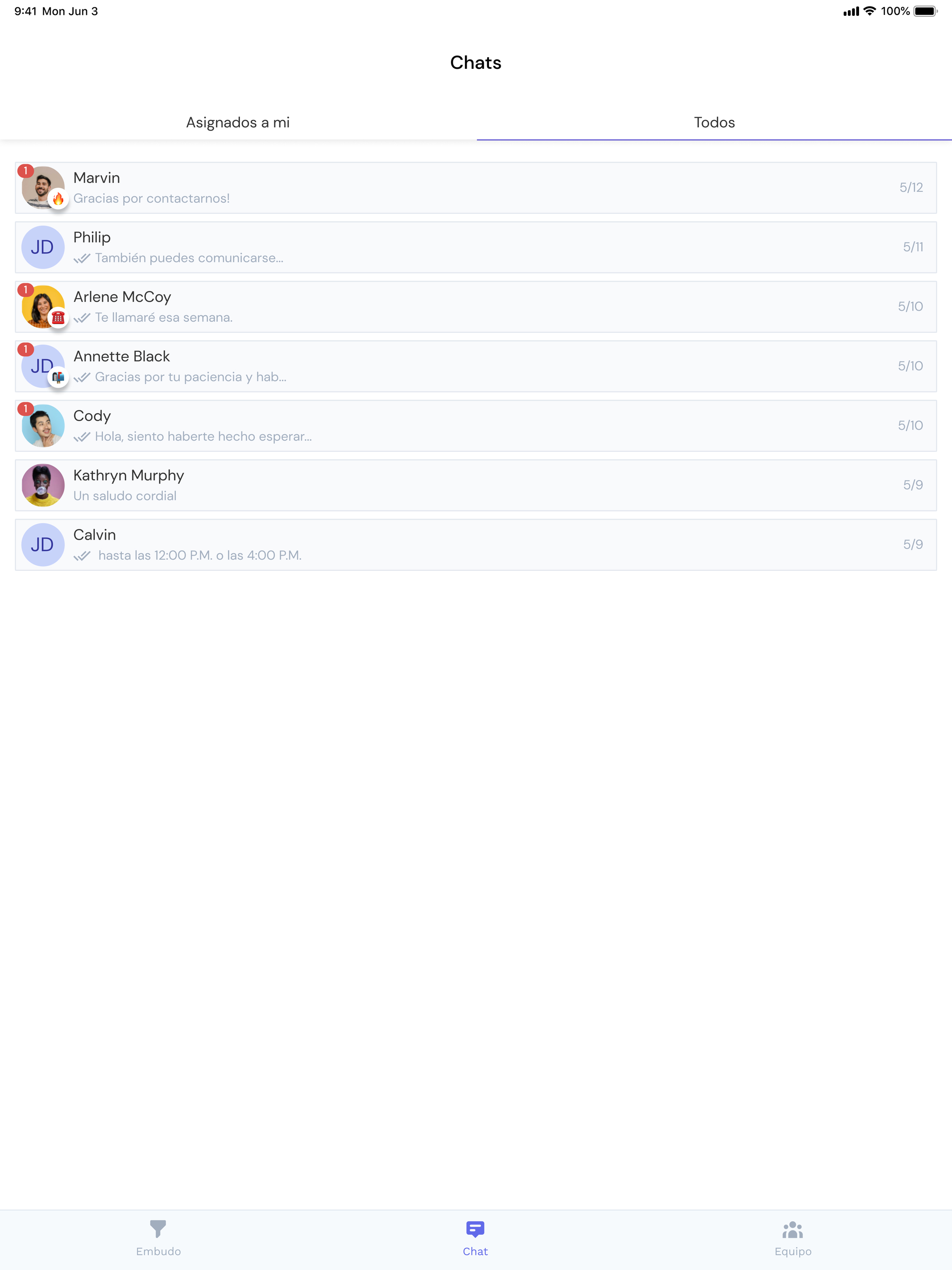Open the Arlene McCoy chat
Screen dimensions: 952x1270
pos(476,307)
